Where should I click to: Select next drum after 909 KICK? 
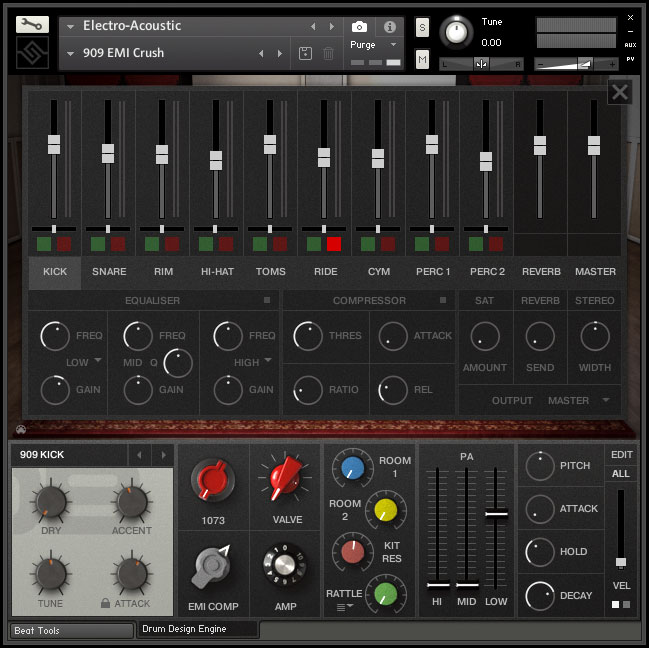point(162,455)
